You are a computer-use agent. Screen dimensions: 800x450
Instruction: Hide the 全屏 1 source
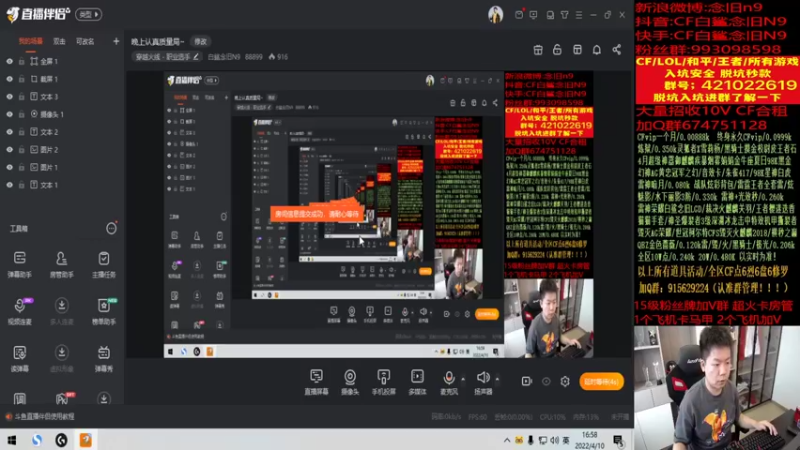9,61
